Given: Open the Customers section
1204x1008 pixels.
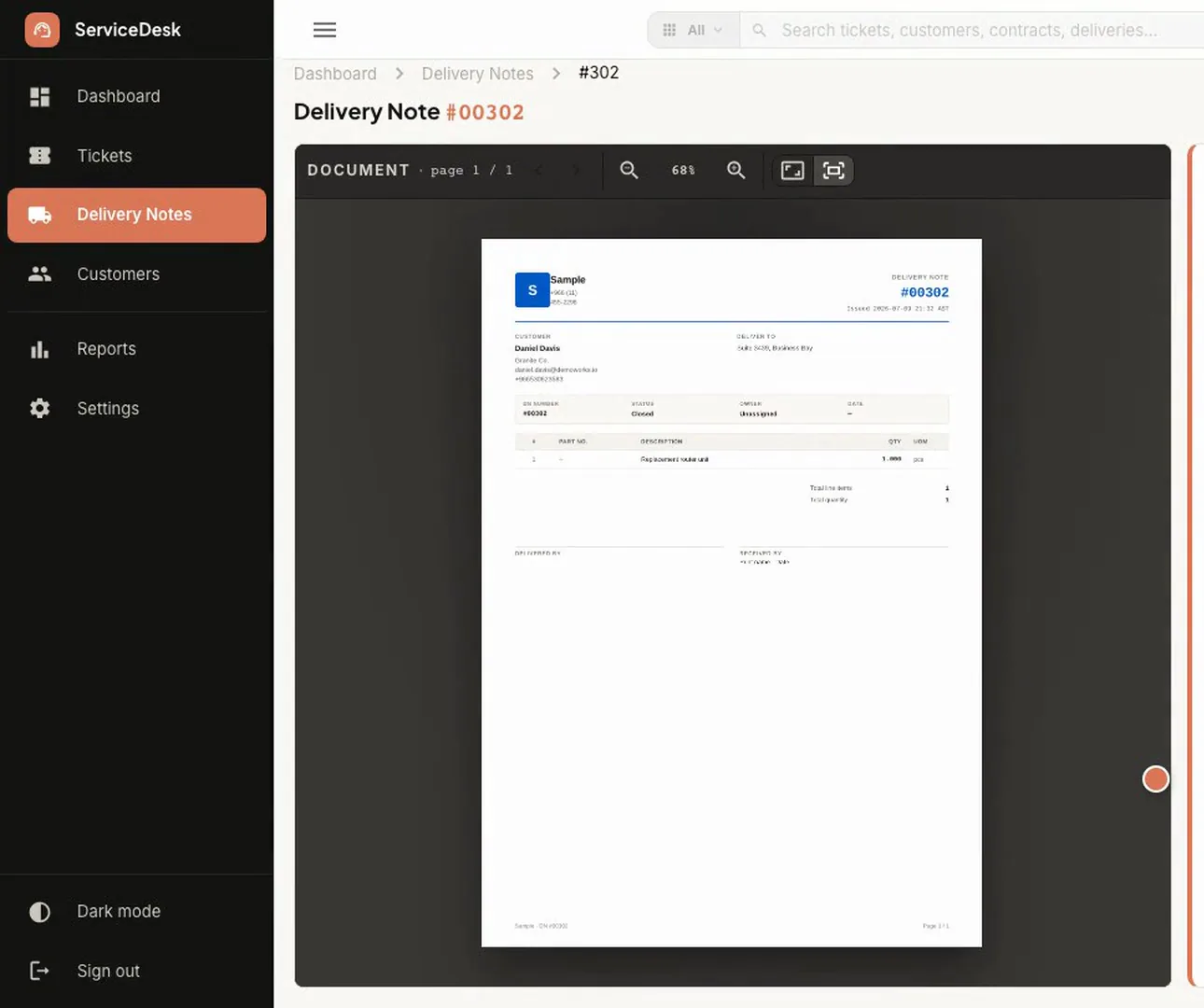Looking at the screenshot, I should [x=136, y=274].
